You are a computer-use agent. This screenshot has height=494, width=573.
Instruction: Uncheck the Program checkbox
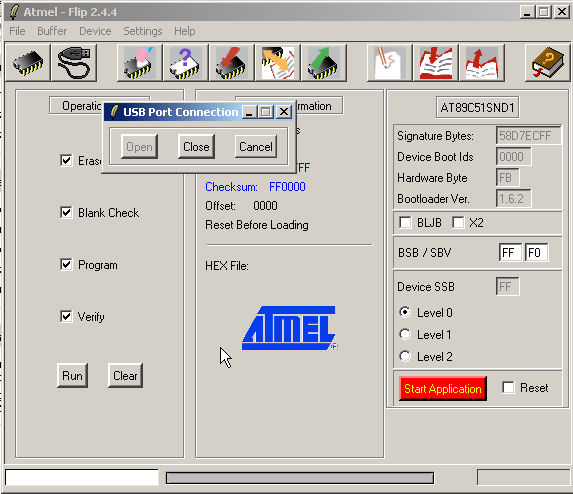point(66,264)
